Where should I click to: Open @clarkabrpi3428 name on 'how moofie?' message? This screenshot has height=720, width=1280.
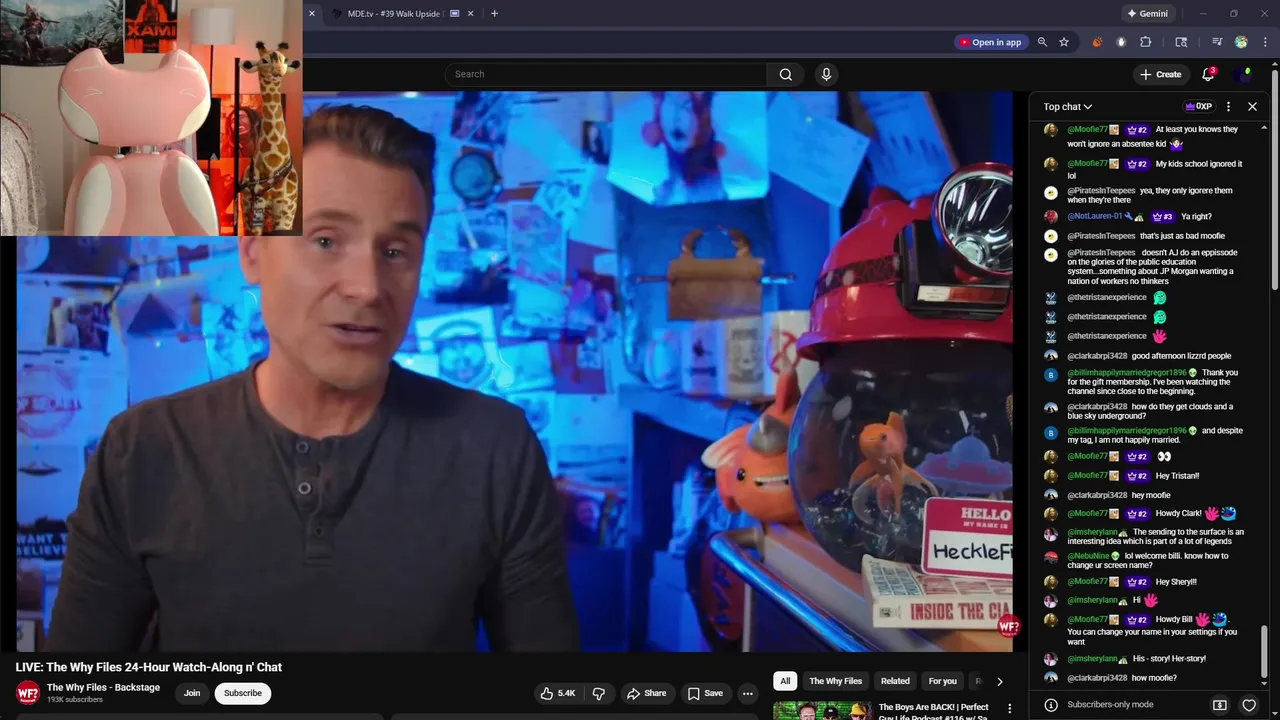1097,678
